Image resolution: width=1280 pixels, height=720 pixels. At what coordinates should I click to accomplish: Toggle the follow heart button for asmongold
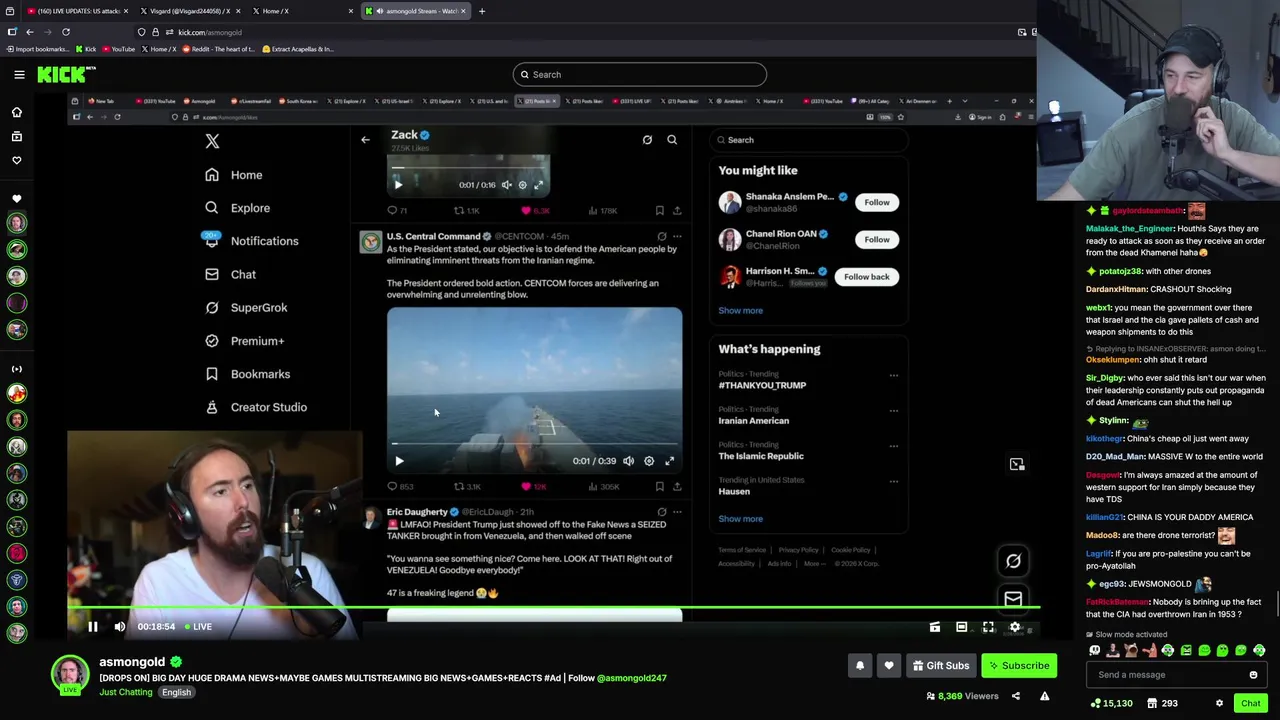pos(889,666)
